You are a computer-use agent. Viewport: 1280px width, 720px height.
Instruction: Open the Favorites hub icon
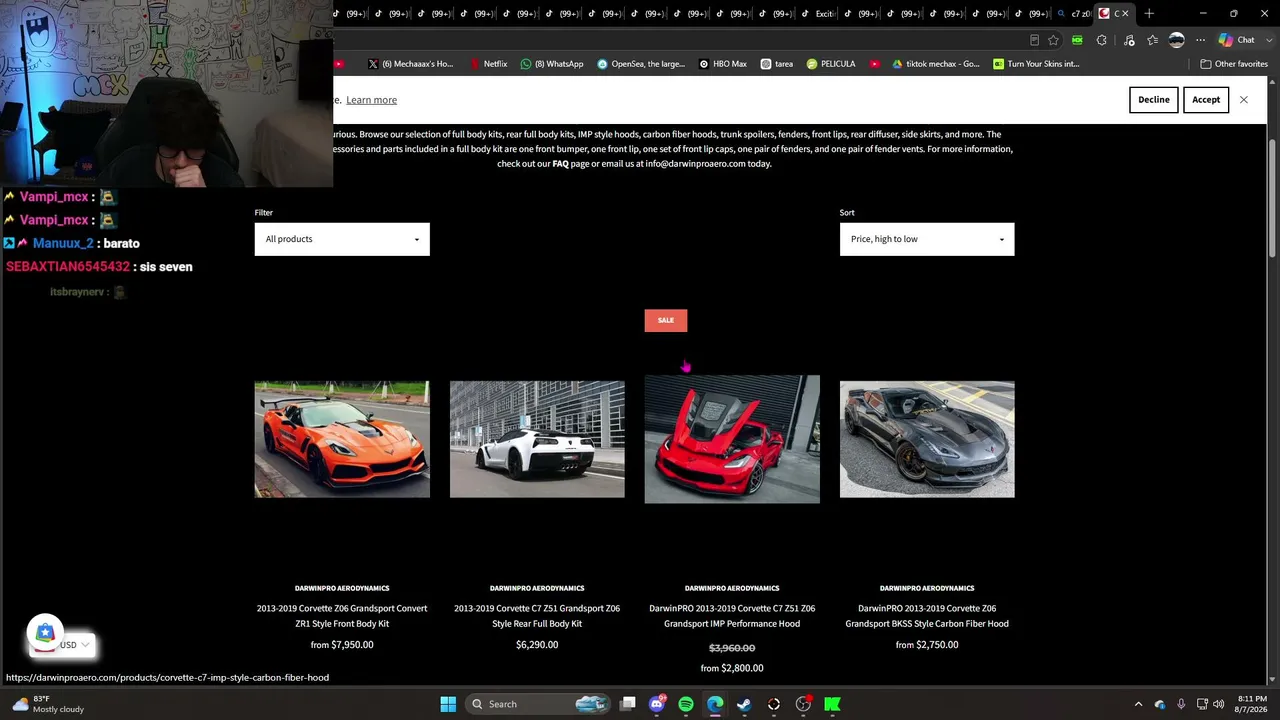[1153, 40]
